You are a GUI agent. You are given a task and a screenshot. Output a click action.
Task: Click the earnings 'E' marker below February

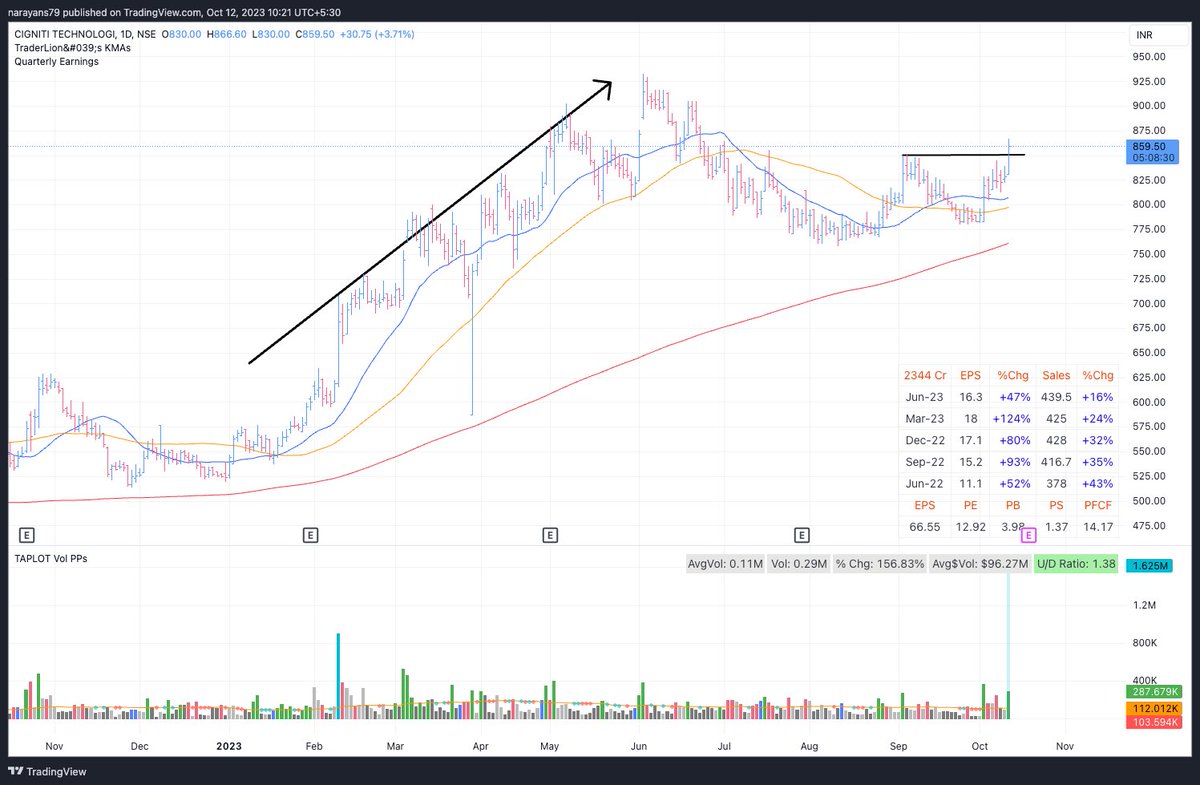point(311,535)
